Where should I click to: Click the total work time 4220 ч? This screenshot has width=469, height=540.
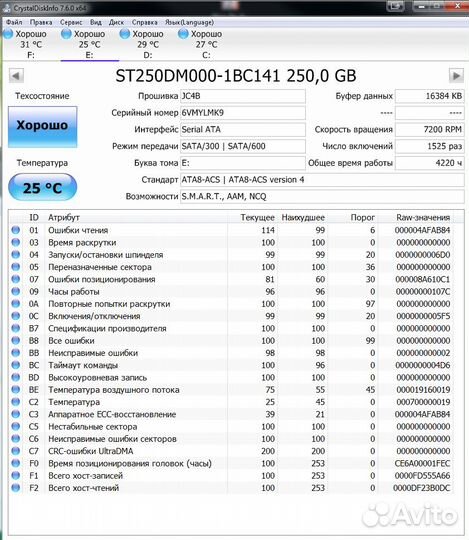[430, 163]
